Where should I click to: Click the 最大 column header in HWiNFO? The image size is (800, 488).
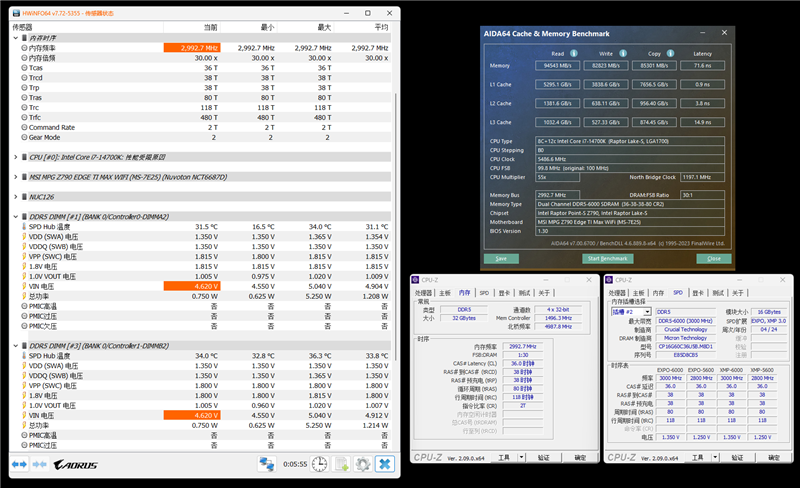tap(306, 27)
